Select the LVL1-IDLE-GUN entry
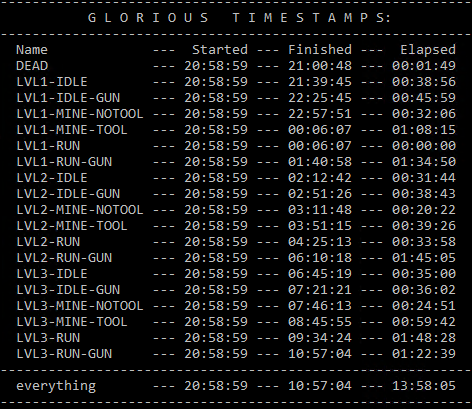 point(68,98)
